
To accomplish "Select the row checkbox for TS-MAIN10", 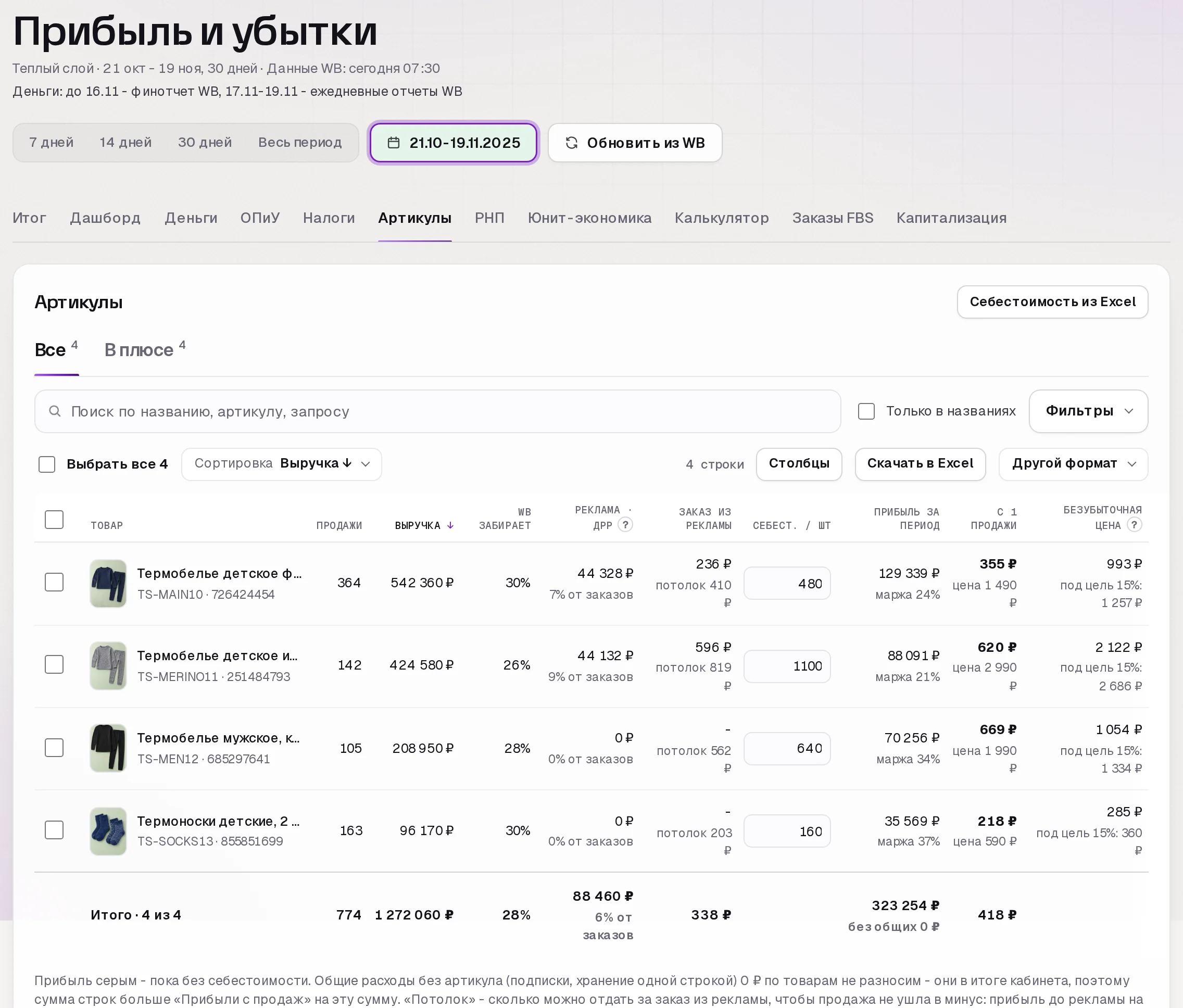I will point(54,582).
